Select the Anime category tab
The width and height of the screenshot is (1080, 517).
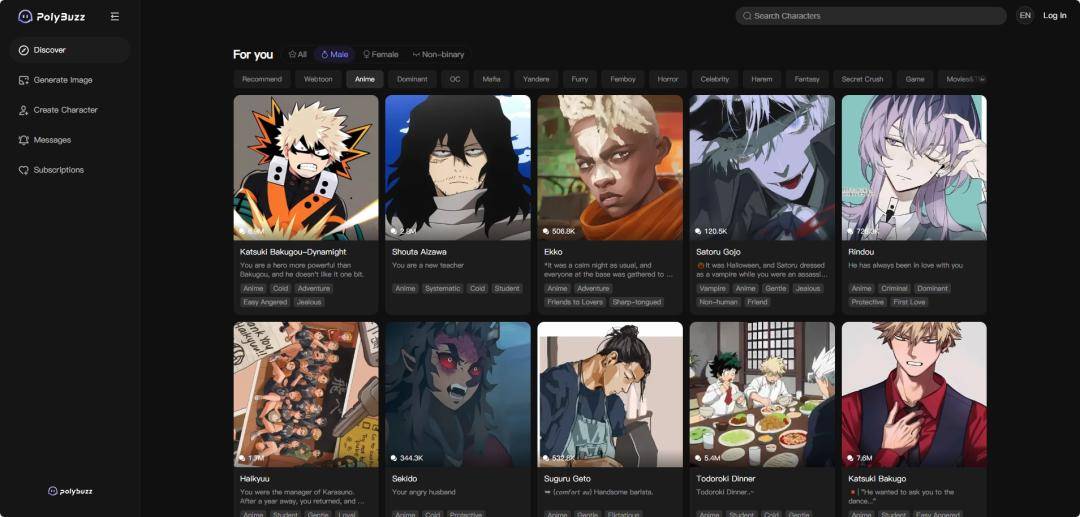coord(364,79)
